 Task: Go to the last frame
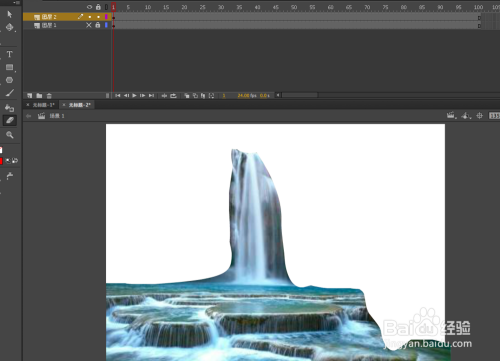click(151, 96)
